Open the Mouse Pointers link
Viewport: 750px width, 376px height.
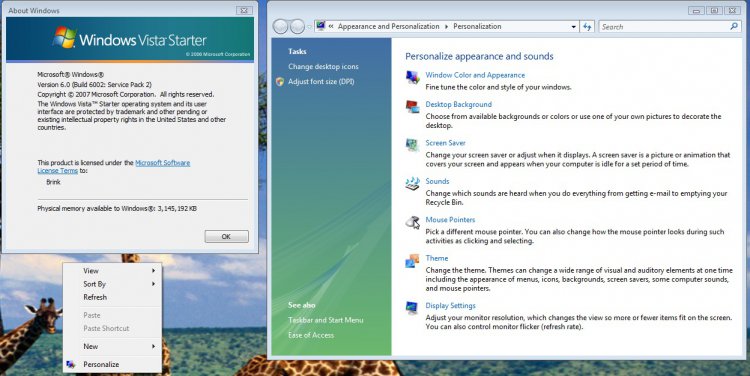(450, 220)
